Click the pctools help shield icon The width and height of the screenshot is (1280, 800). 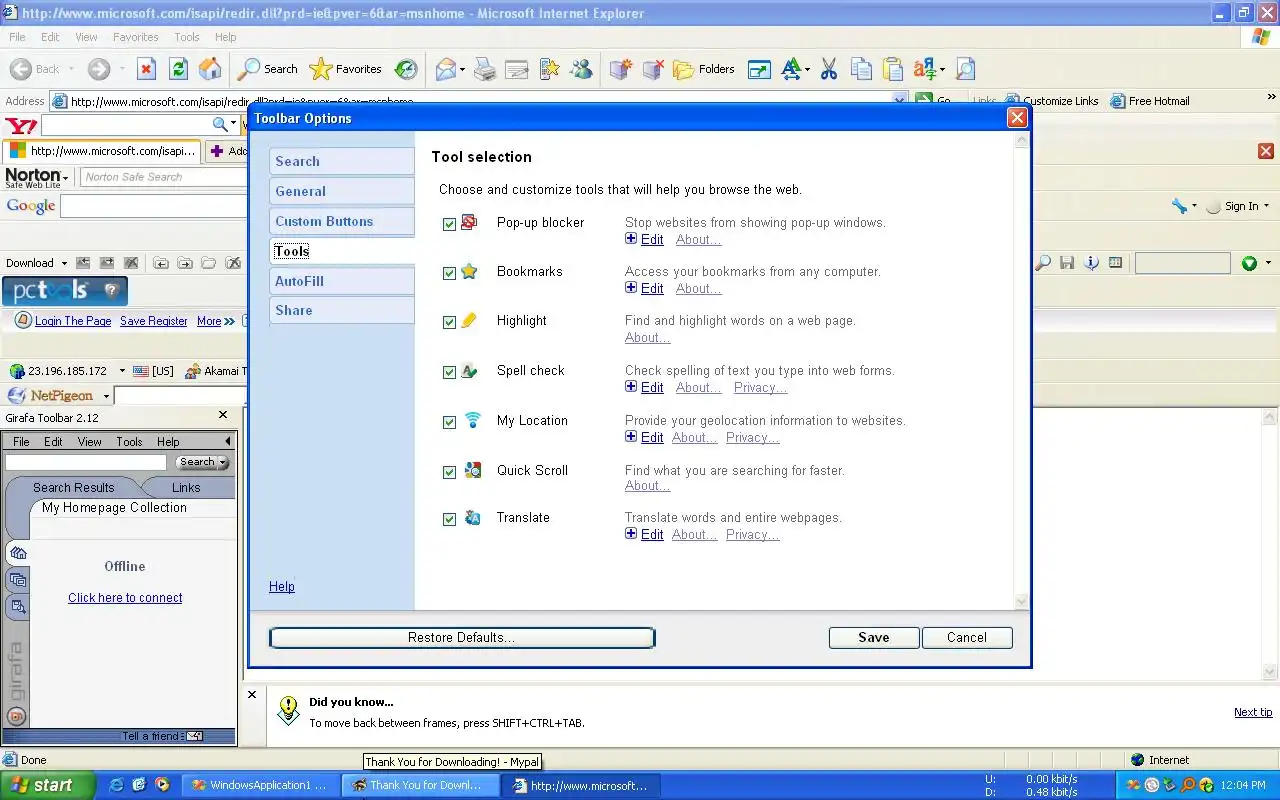pyautogui.click(x=111, y=291)
